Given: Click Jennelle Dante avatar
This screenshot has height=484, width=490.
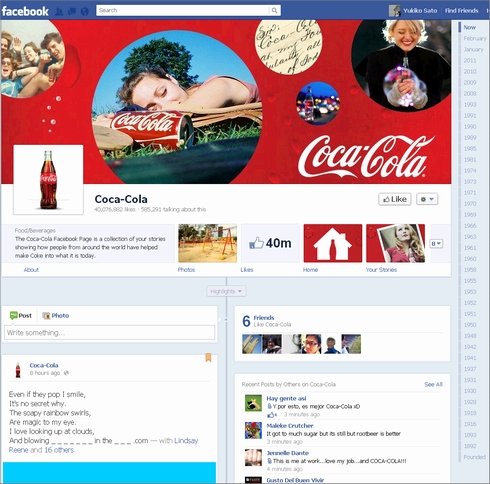Looking at the screenshot, I should [x=253, y=458].
